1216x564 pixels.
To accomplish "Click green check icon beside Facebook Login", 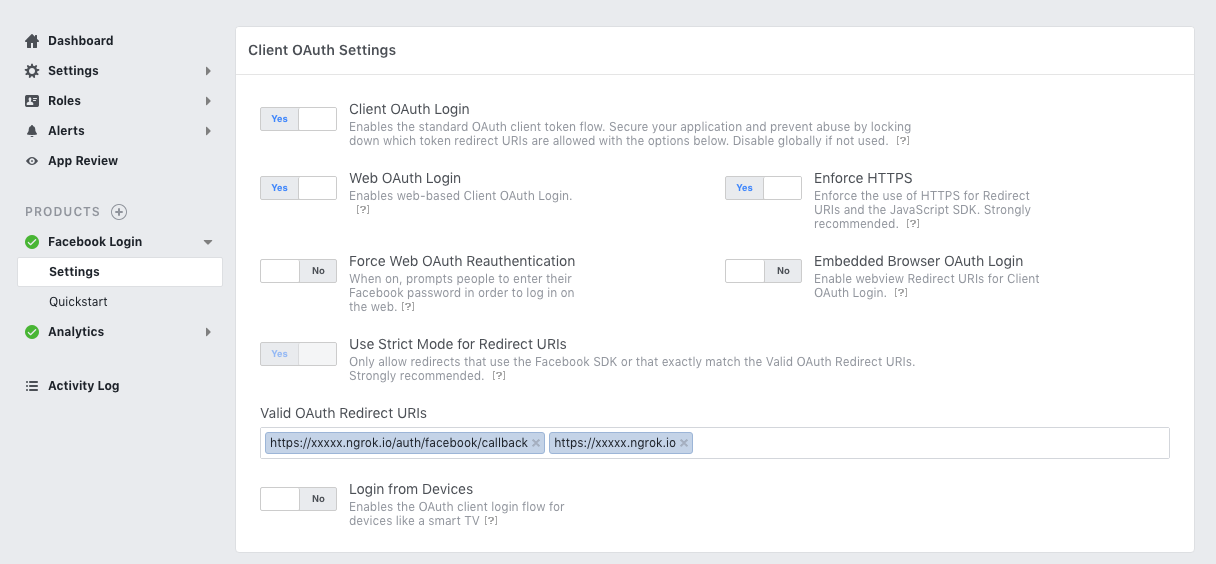I will point(32,242).
